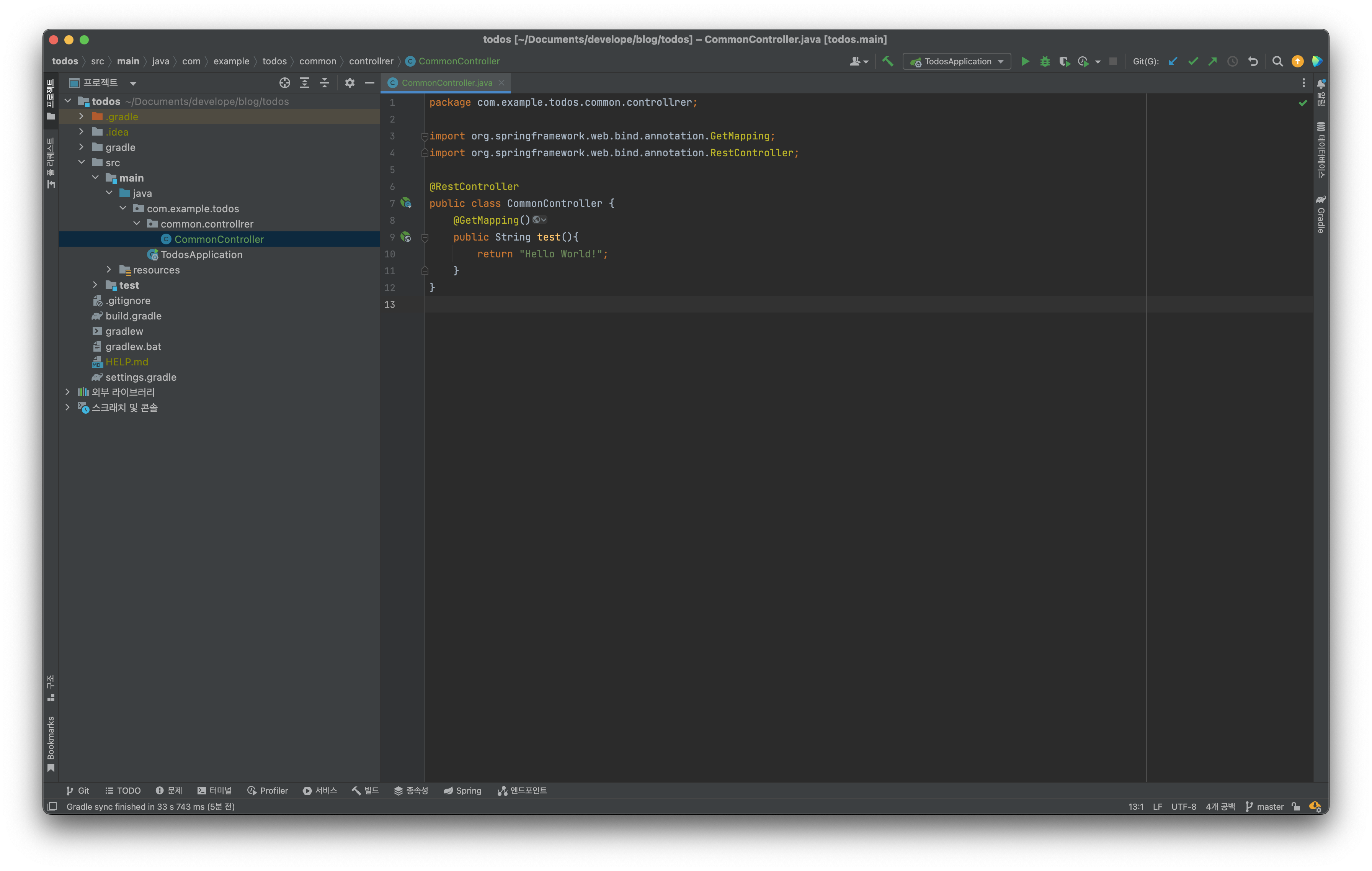Toggle read-only lock icon in status bar
The width and height of the screenshot is (1372, 871).
(1296, 807)
